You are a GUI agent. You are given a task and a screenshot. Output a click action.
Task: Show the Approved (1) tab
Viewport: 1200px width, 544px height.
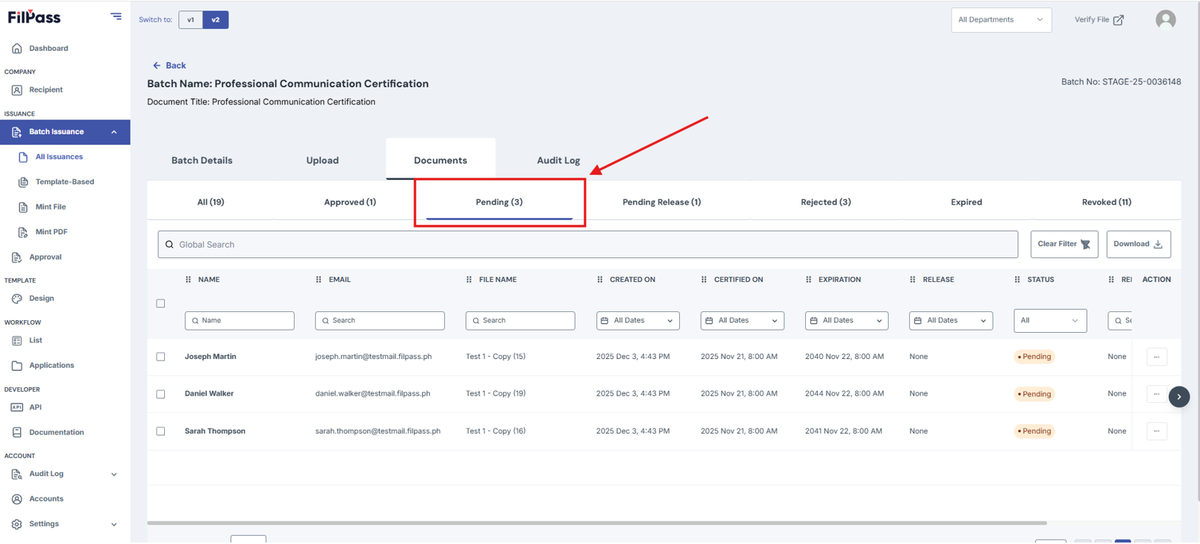coord(350,202)
